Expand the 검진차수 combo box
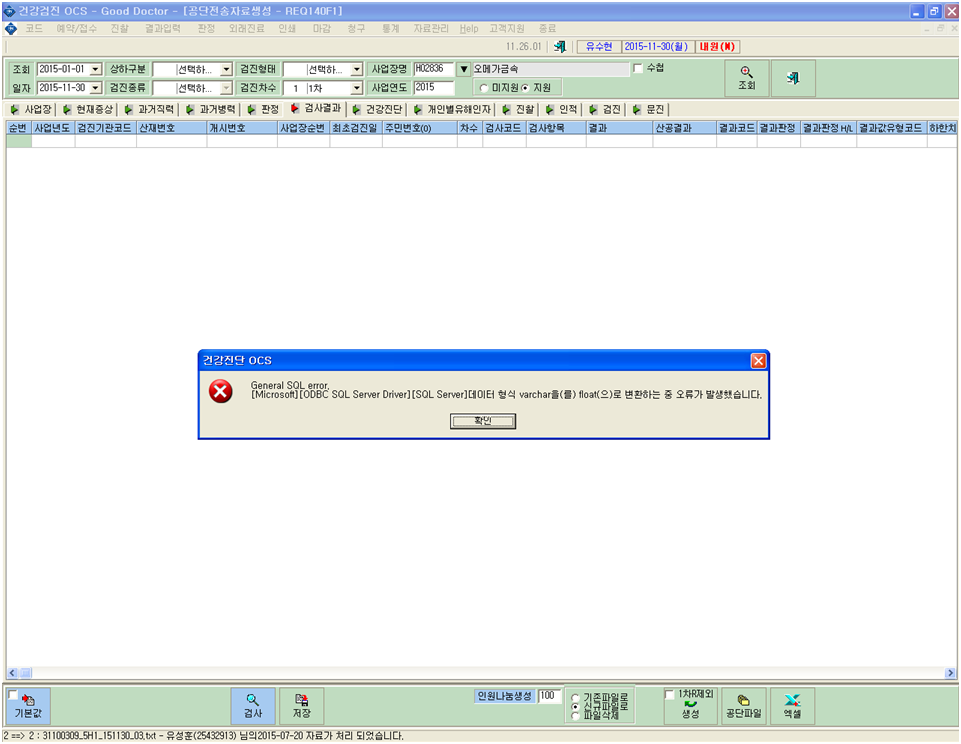This screenshot has width=961, height=744. 357,88
